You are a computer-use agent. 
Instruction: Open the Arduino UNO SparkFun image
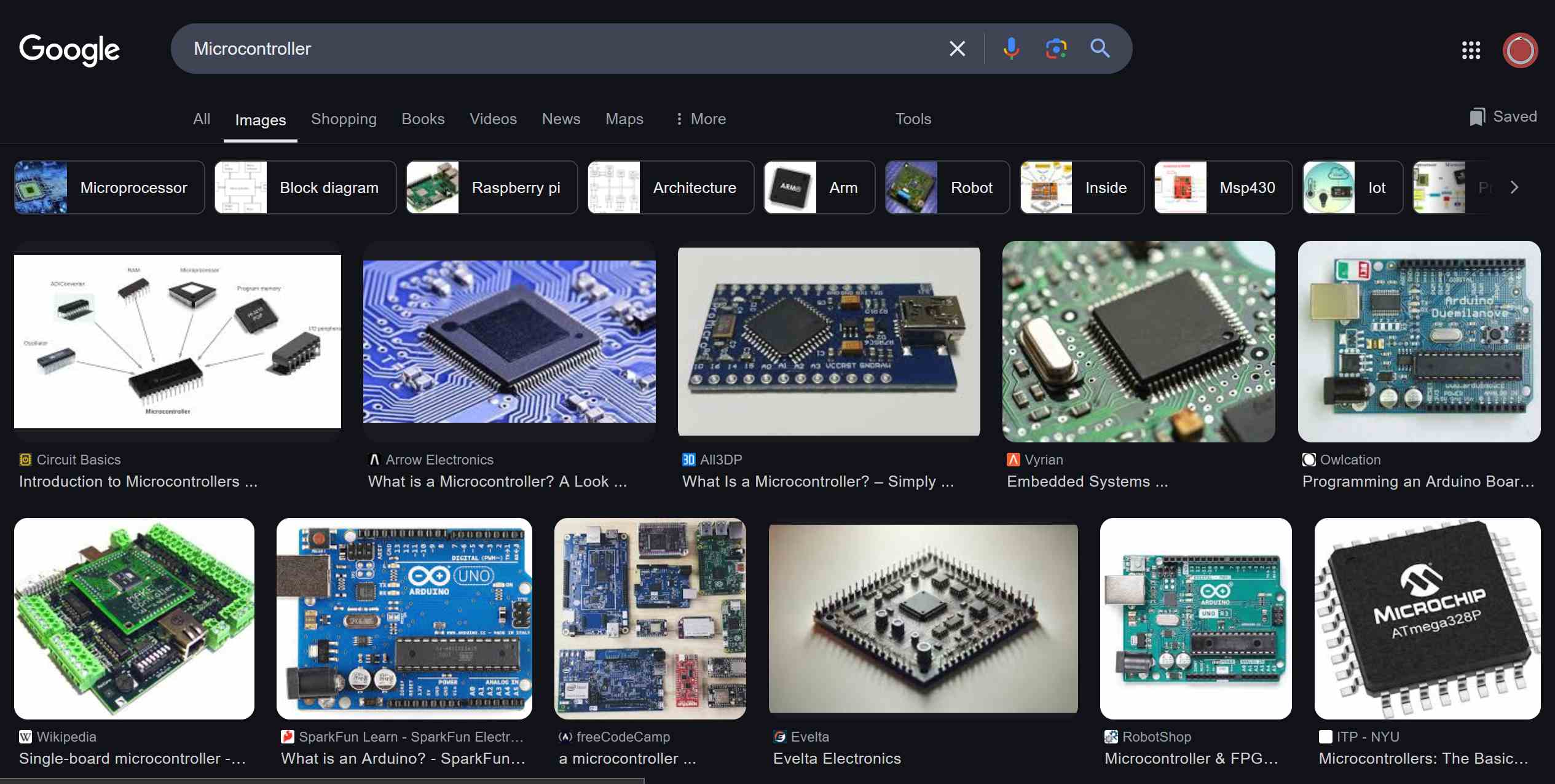pyautogui.click(x=404, y=618)
